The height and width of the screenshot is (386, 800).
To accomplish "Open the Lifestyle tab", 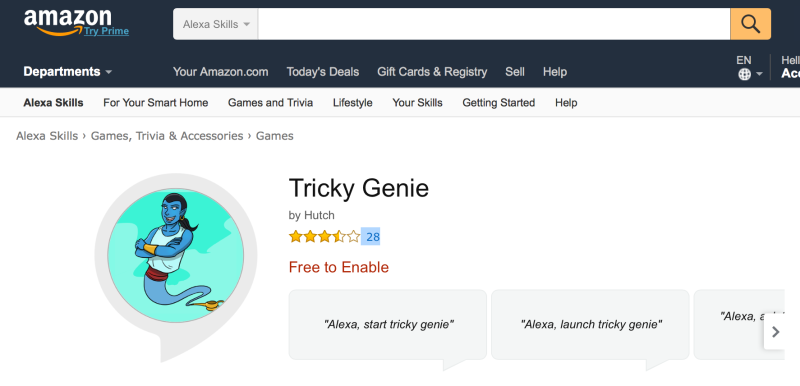I will tap(353, 103).
